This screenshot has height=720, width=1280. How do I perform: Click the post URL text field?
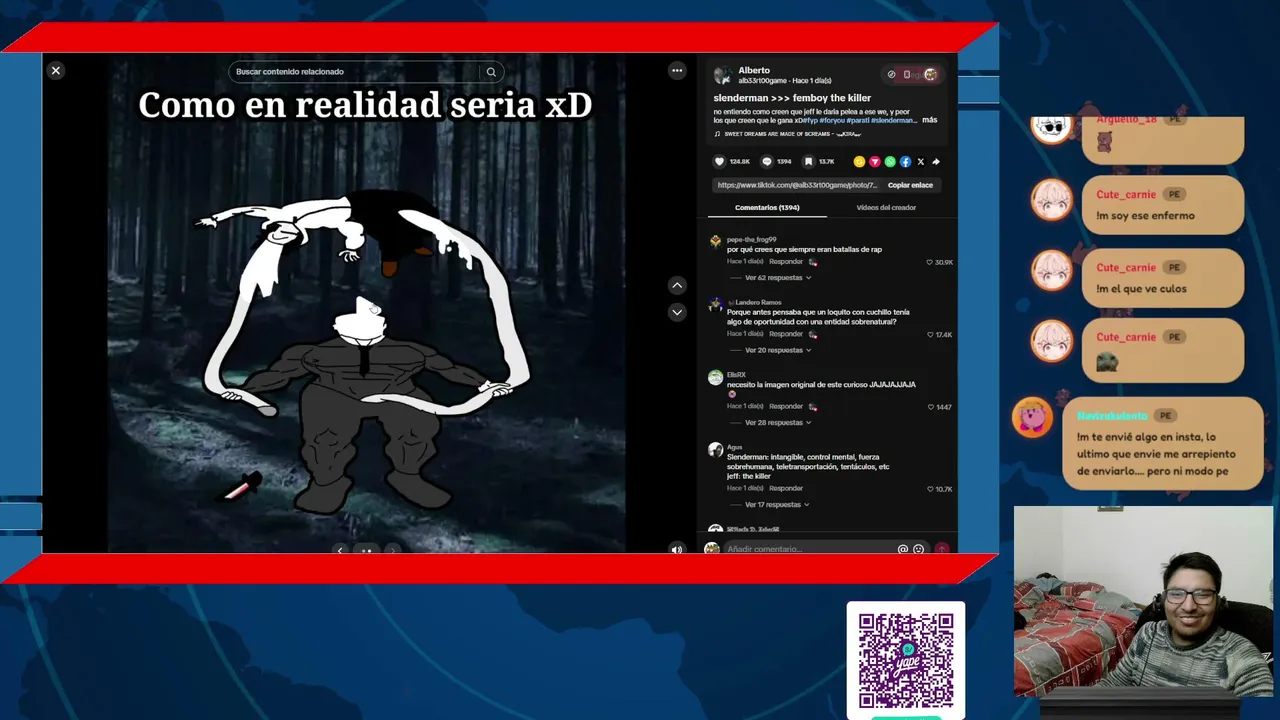coord(797,185)
